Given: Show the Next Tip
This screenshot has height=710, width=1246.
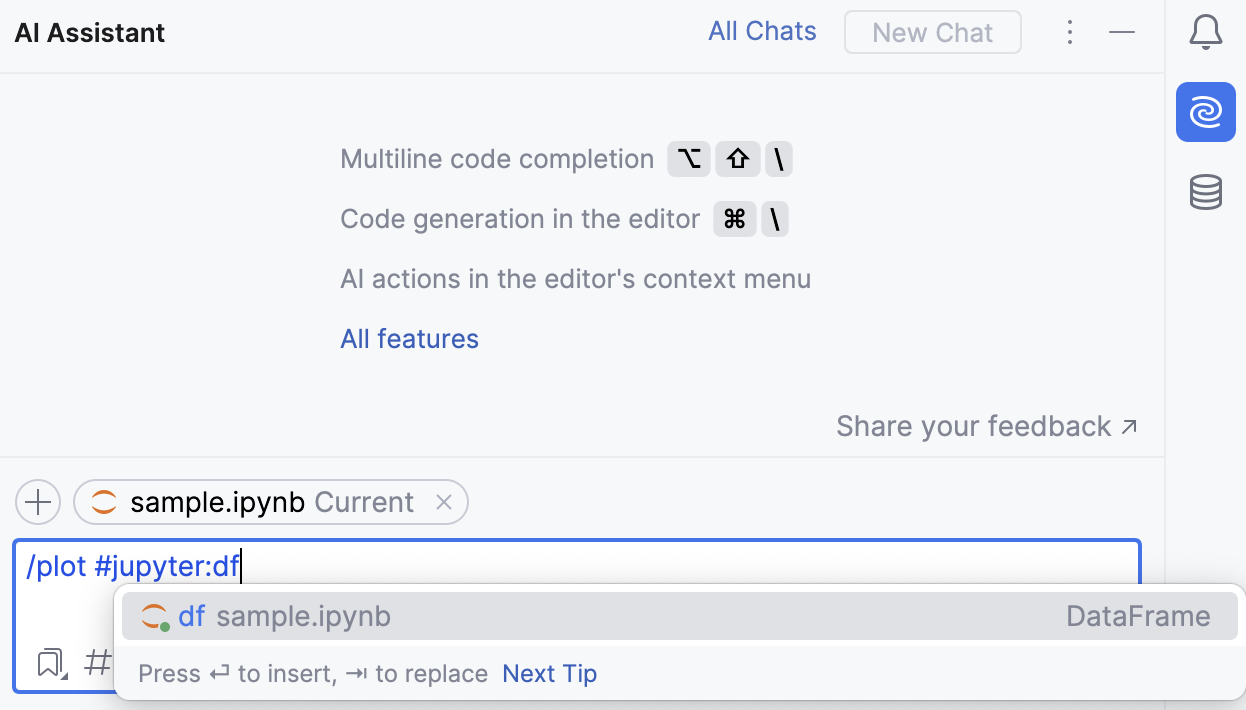Looking at the screenshot, I should (x=549, y=673).
